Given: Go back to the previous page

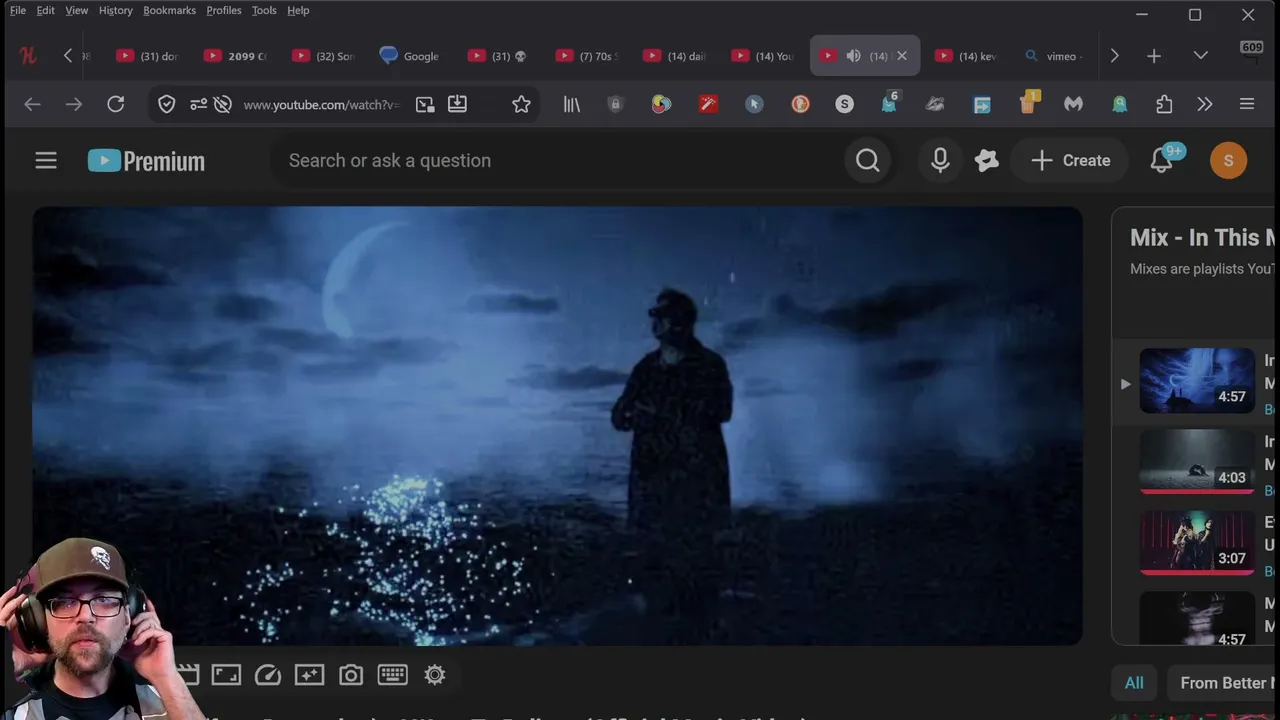Looking at the screenshot, I should 32,104.
